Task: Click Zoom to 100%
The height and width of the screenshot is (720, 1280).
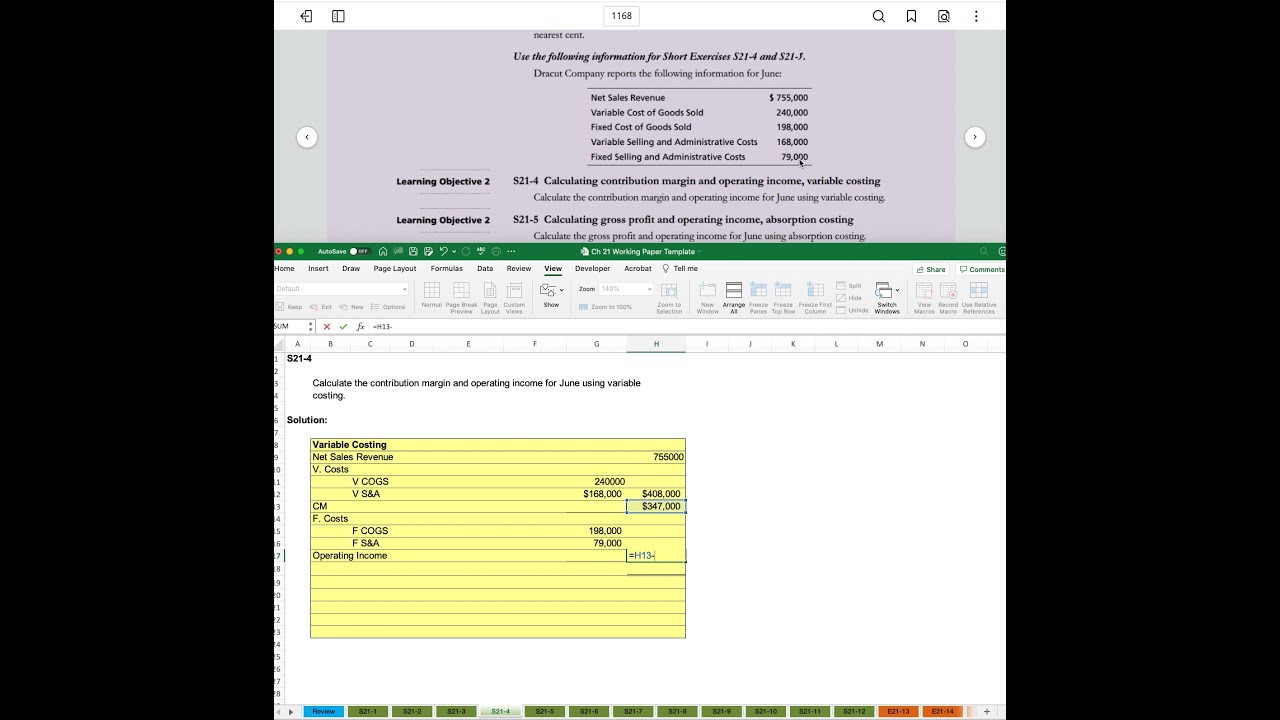Action: pos(606,307)
